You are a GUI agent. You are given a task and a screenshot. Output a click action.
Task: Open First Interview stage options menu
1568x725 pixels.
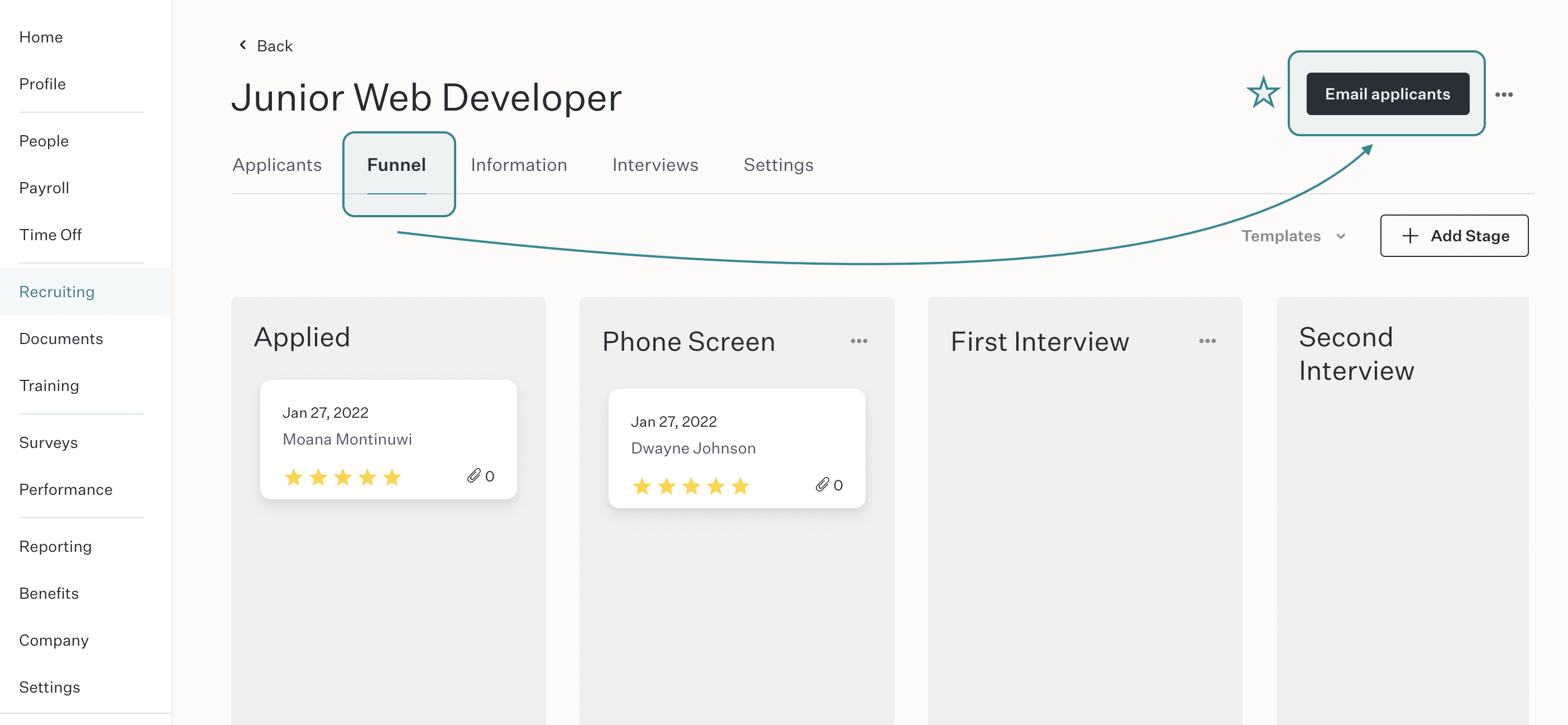1207,341
